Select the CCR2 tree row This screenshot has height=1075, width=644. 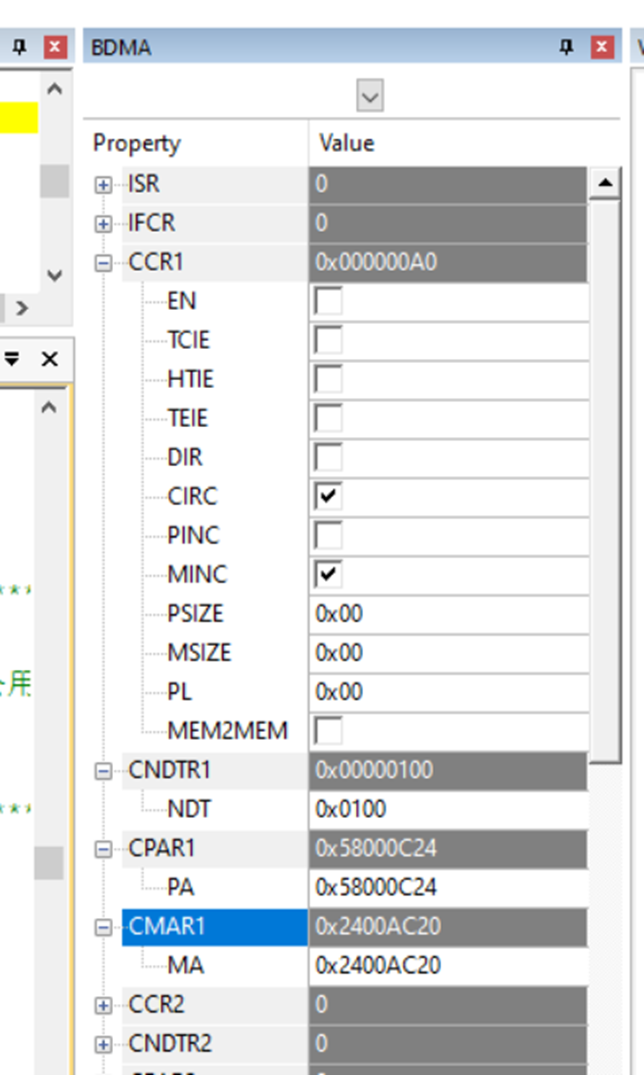coord(215,1004)
